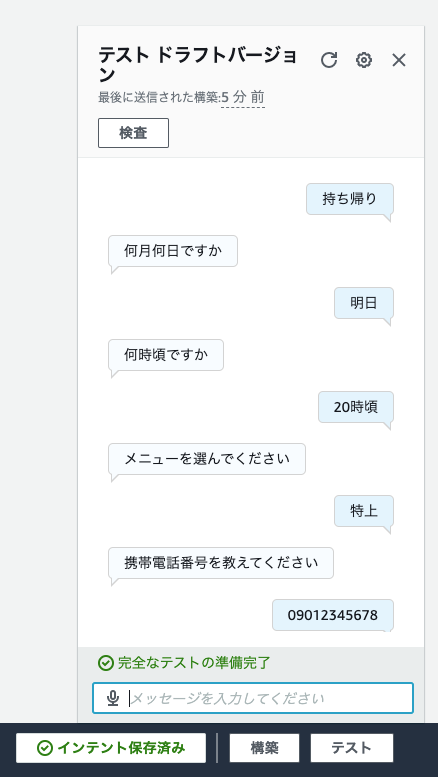This screenshot has width=438, height=777.
Task: Click the テスト button in bottom bar
Action: [352, 748]
